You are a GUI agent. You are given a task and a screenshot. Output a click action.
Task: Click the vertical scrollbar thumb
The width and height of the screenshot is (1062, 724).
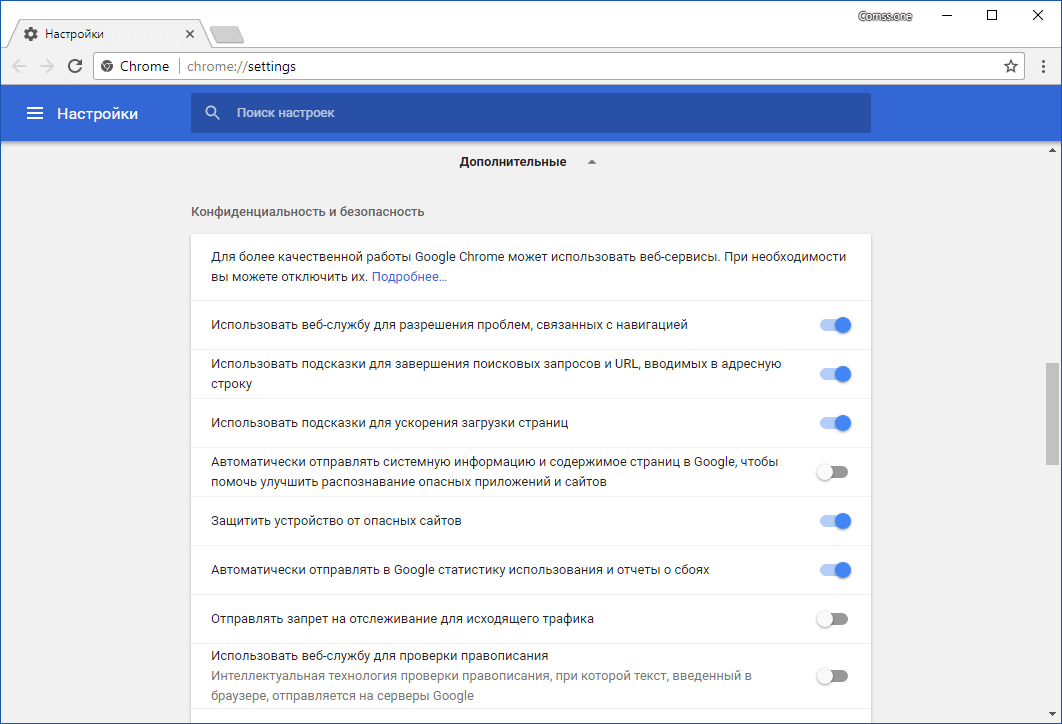pos(1052,413)
